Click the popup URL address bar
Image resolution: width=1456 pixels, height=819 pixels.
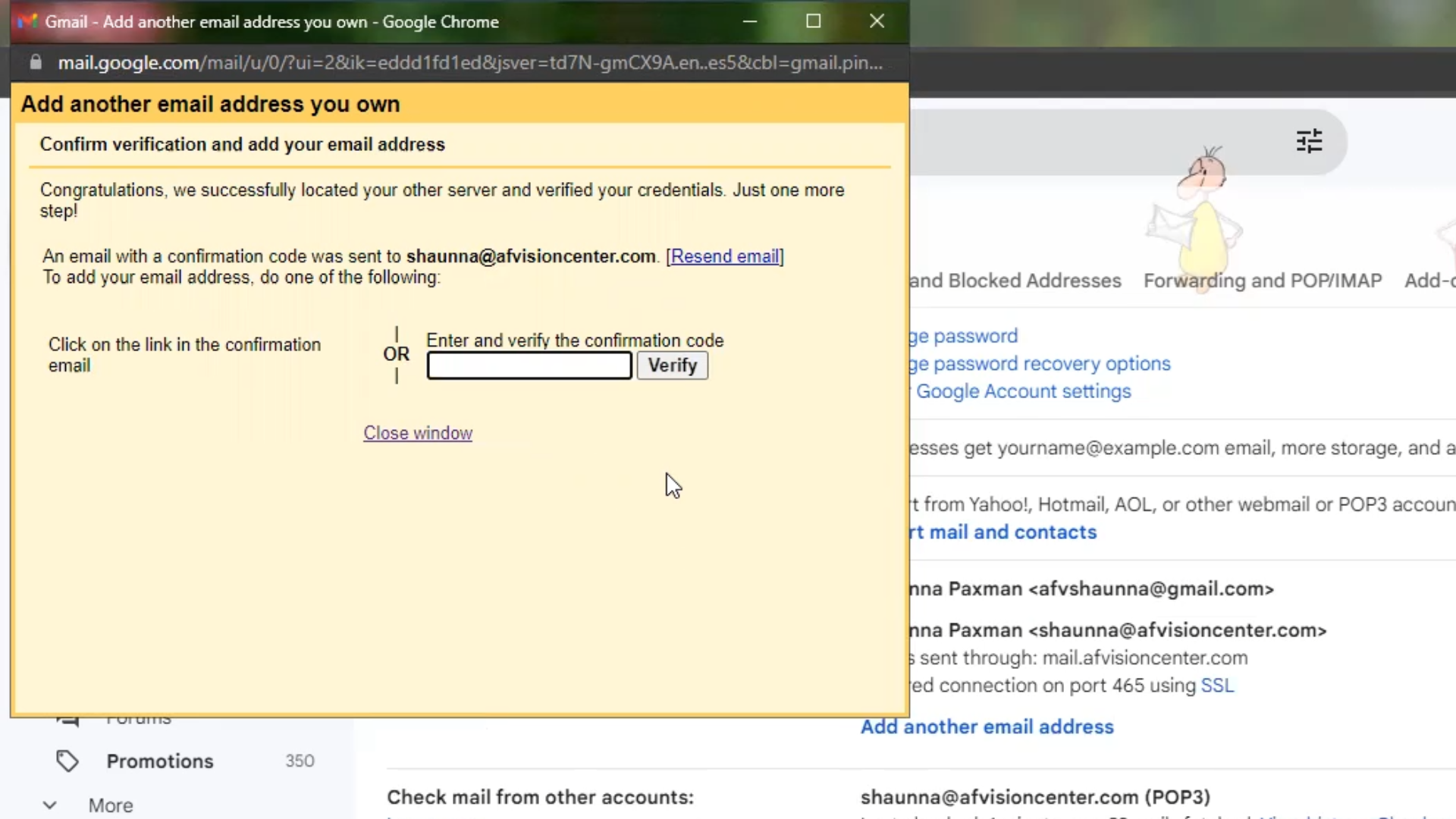tap(470, 62)
